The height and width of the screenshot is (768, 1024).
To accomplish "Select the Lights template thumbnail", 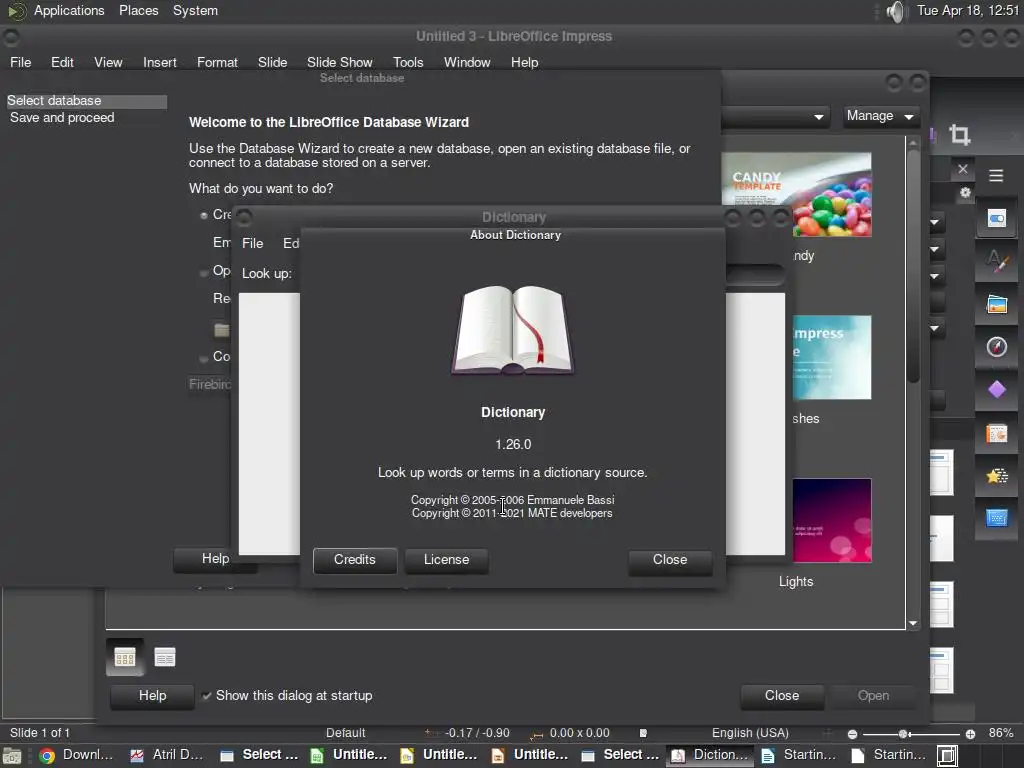I will pyautogui.click(x=831, y=520).
